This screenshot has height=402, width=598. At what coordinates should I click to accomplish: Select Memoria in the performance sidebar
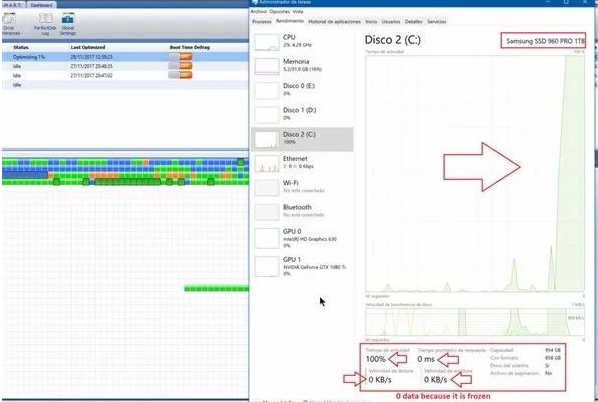coord(302,66)
